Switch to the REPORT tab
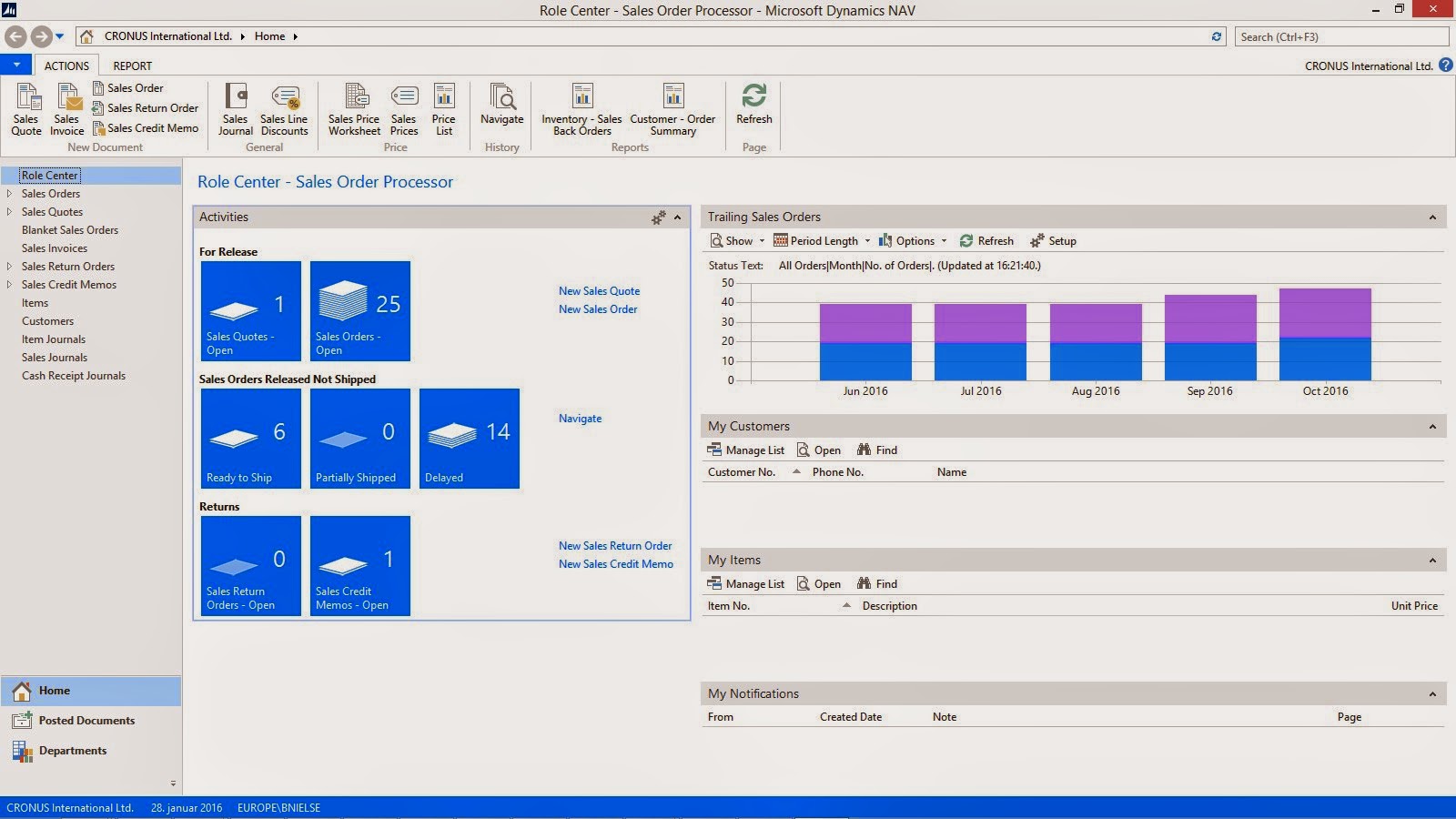 (x=133, y=66)
